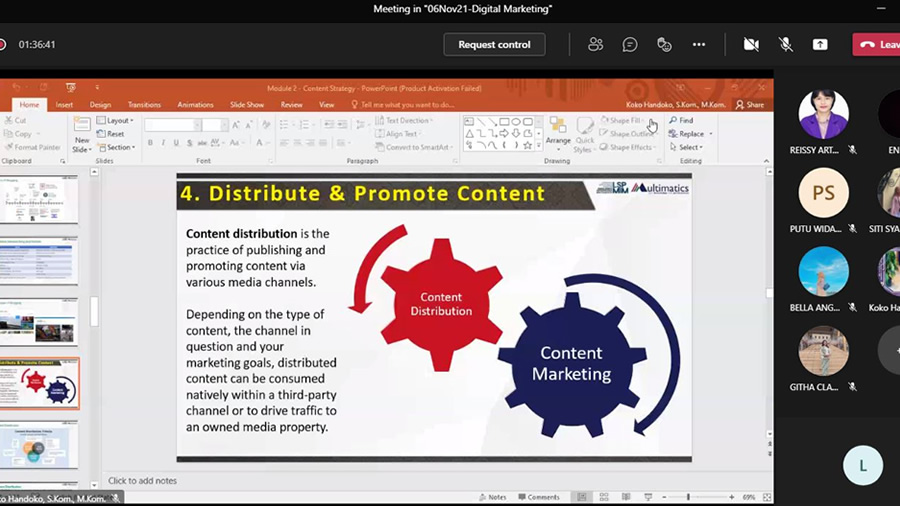
Task: Expand the Select dropdown in Editing group
Action: (689, 147)
